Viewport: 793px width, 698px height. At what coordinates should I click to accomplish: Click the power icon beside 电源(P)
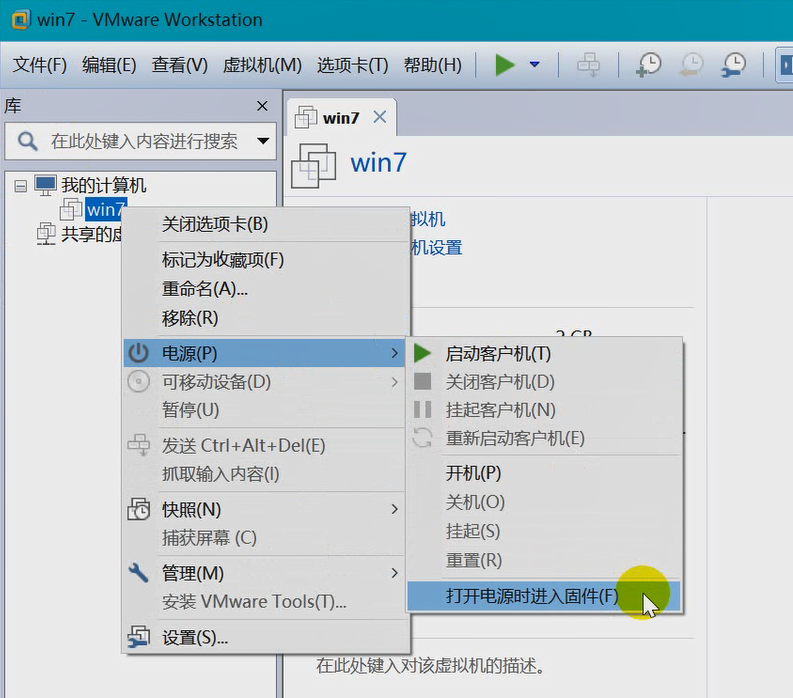pyautogui.click(x=138, y=353)
